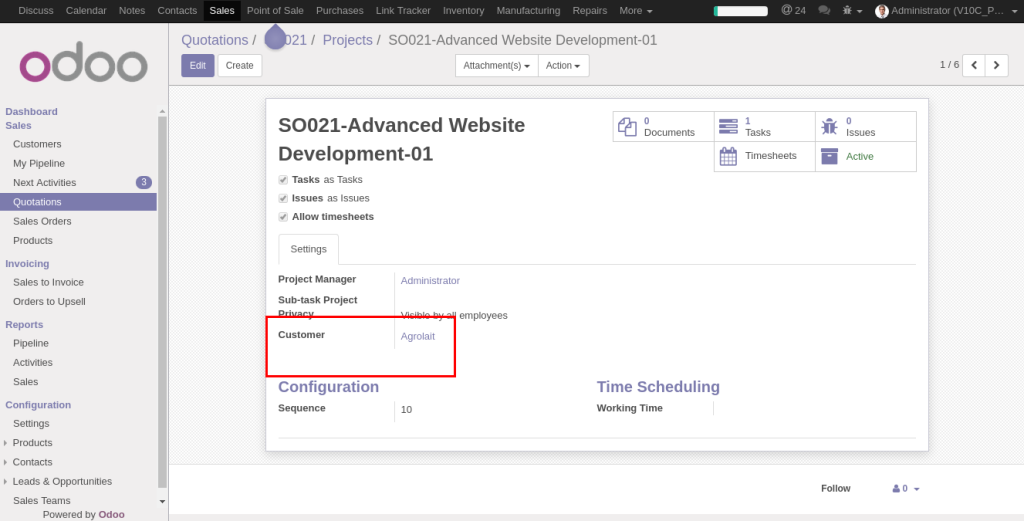This screenshot has width=1024, height=521.
Task: Open the Purchases menu
Action: point(340,10)
